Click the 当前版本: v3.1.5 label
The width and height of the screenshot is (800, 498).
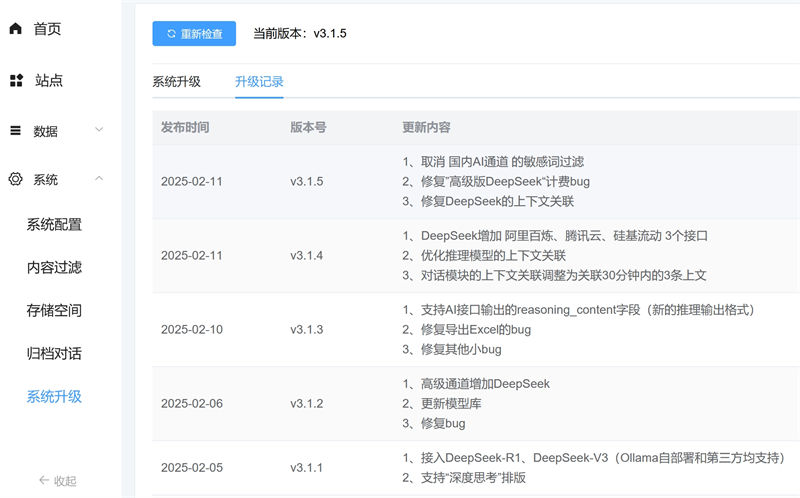(300, 34)
